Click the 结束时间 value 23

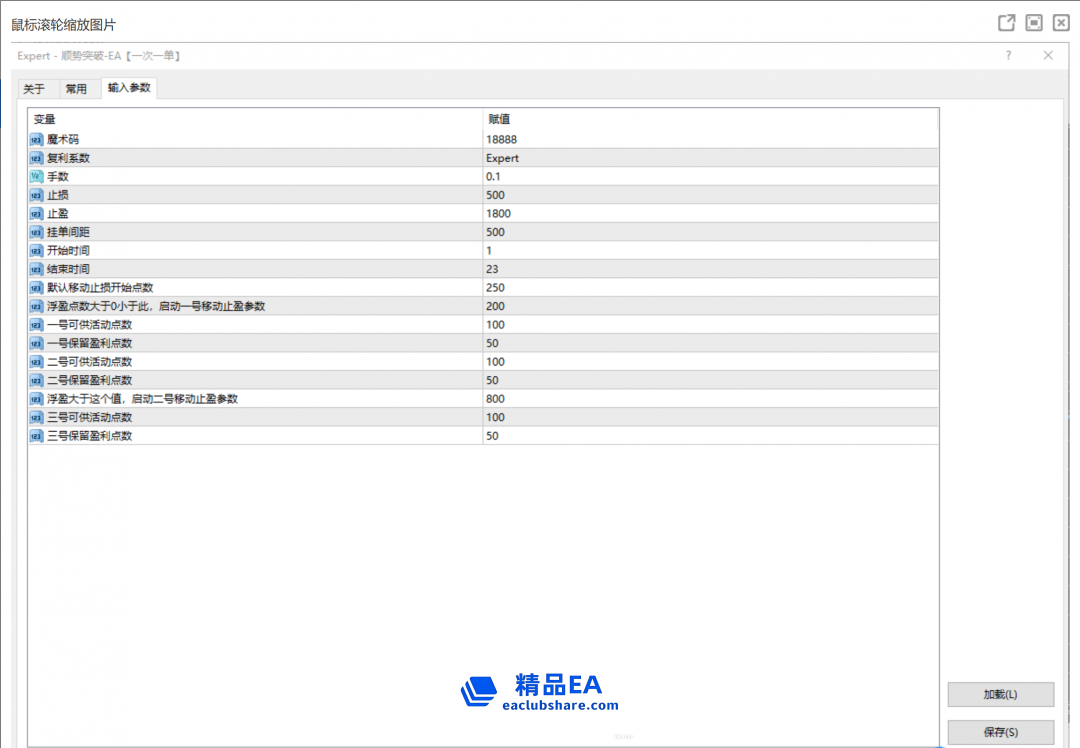pos(492,269)
